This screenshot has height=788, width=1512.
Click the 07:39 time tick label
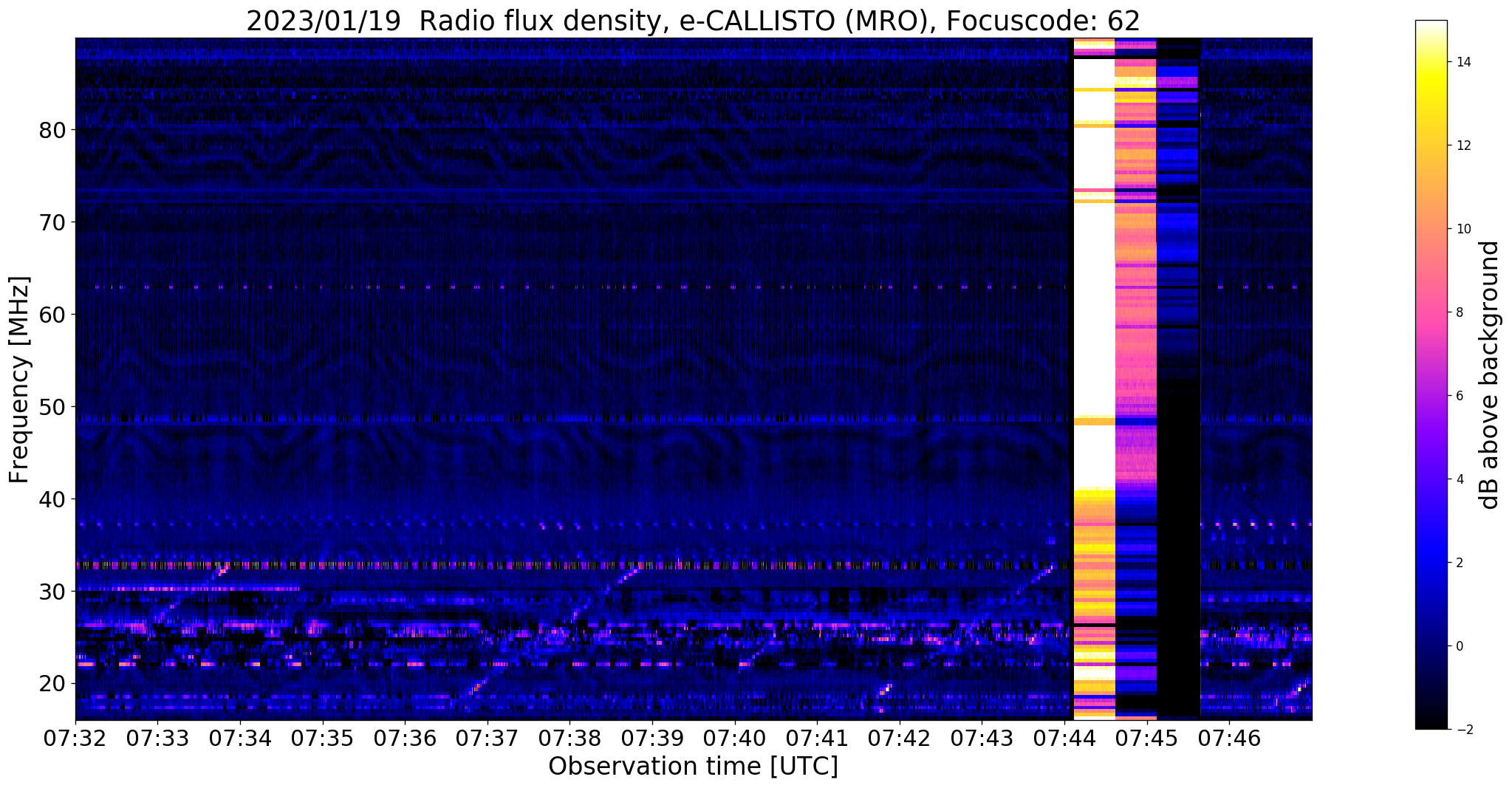[652, 738]
